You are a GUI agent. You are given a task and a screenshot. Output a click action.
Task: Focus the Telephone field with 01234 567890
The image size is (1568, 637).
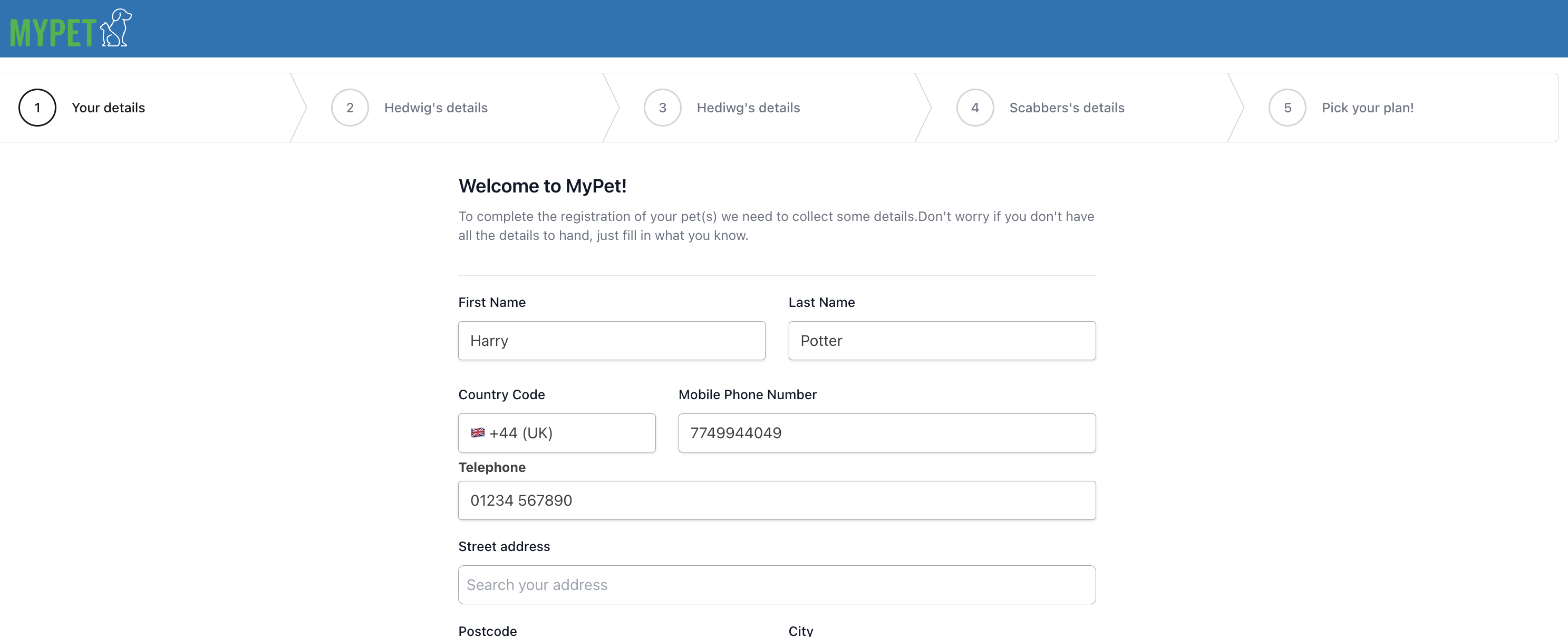[777, 500]
